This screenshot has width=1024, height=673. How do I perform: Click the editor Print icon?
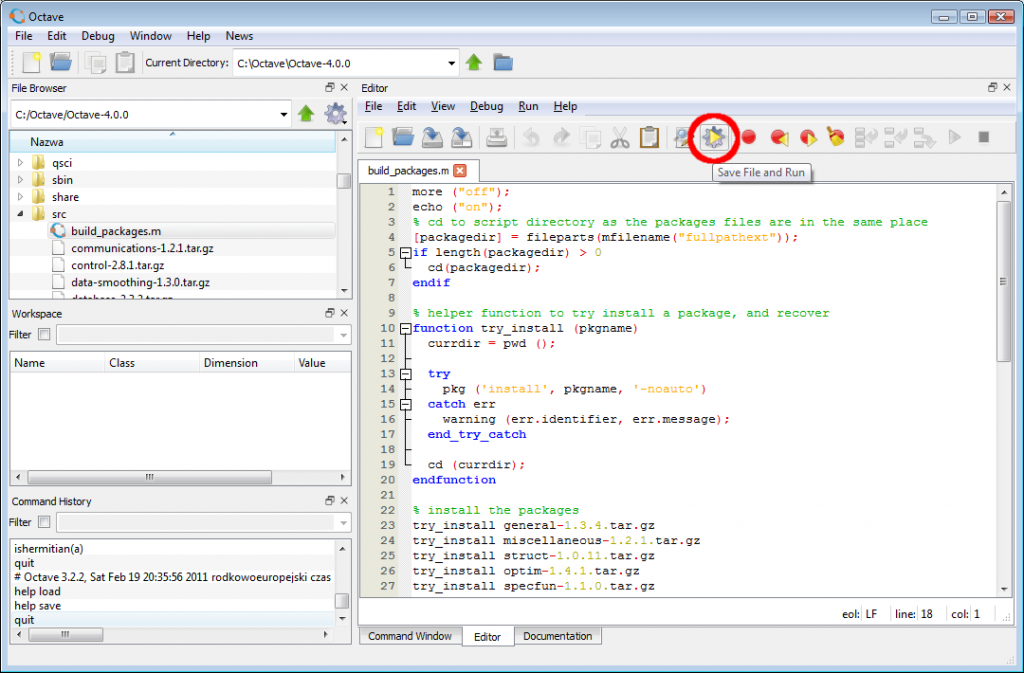[496, 138]
